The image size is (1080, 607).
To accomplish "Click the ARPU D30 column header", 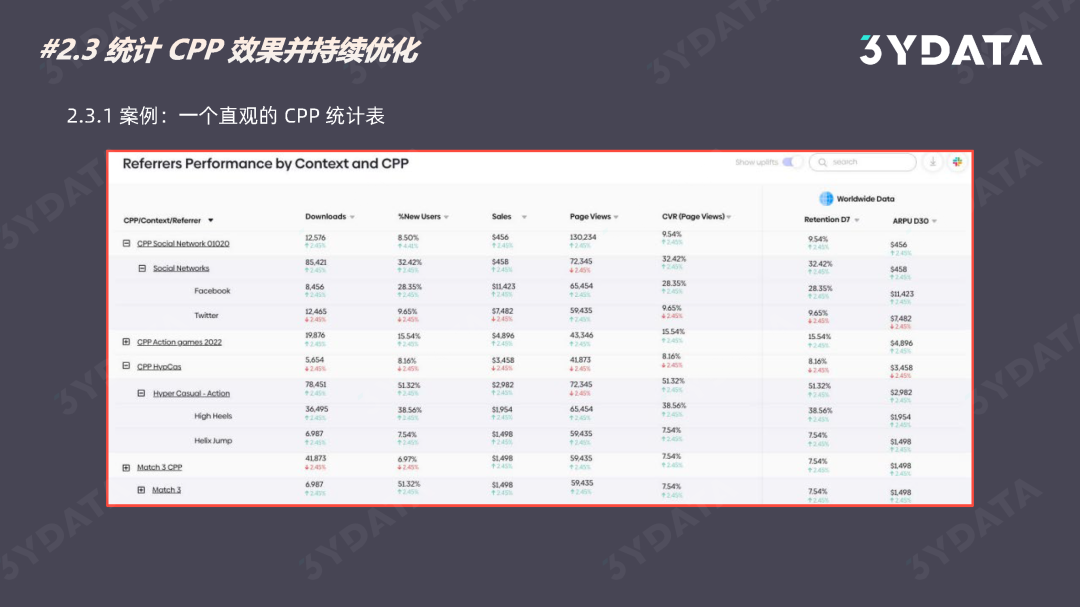I will coord(911,221).
